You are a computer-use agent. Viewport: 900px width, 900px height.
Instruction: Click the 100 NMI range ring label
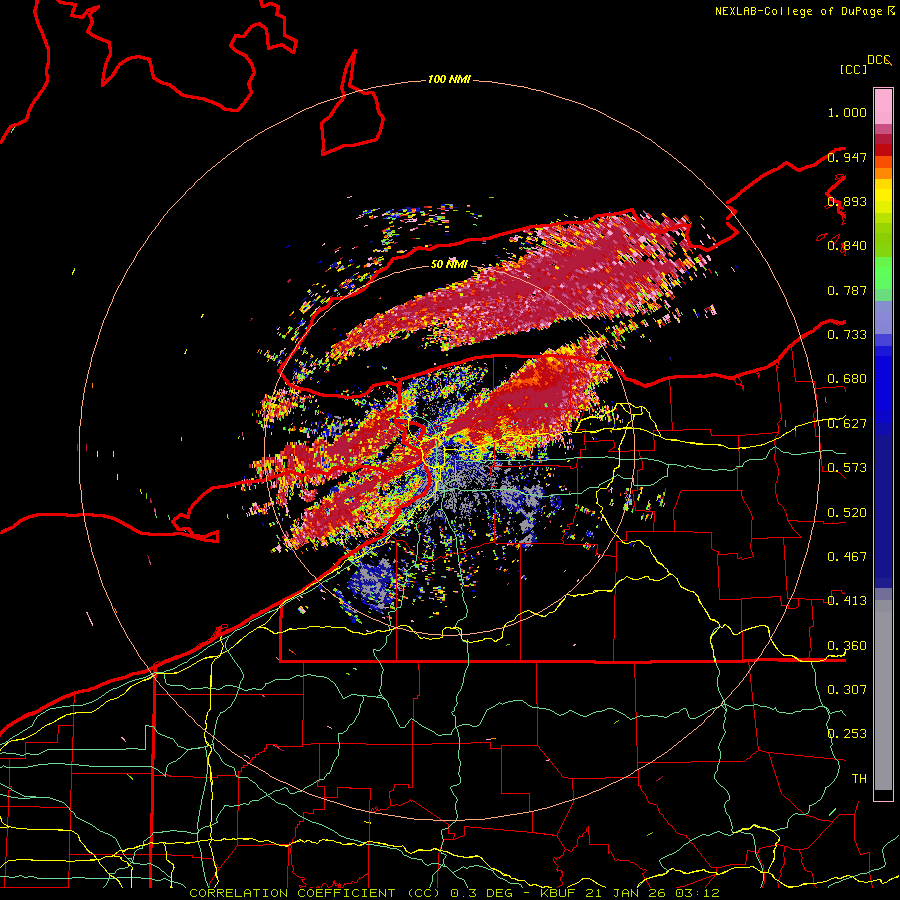(x=449, y=79)
